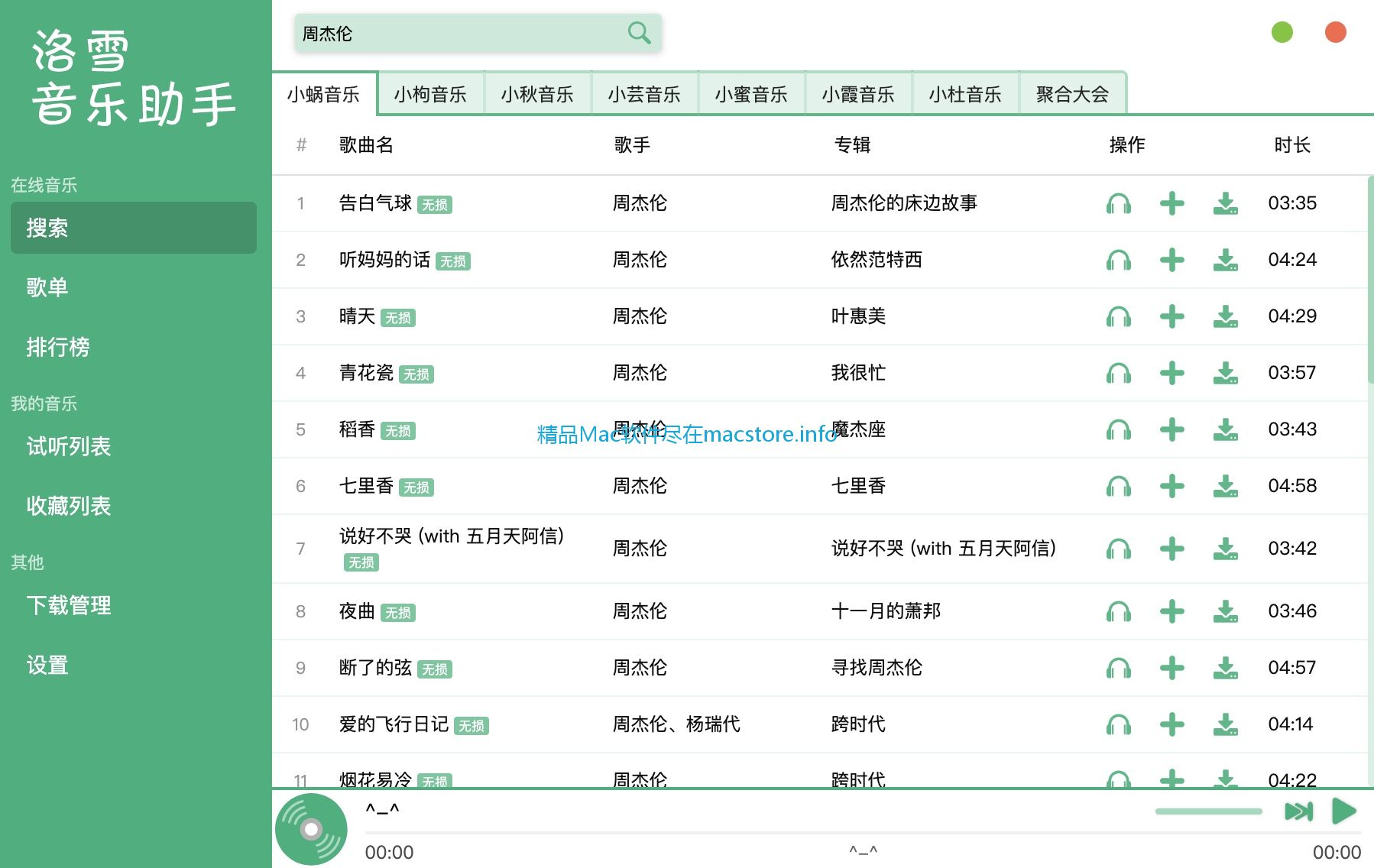
Task: Play 告白气球 with the headphone icon
Action: click(x=1118, y=203)
